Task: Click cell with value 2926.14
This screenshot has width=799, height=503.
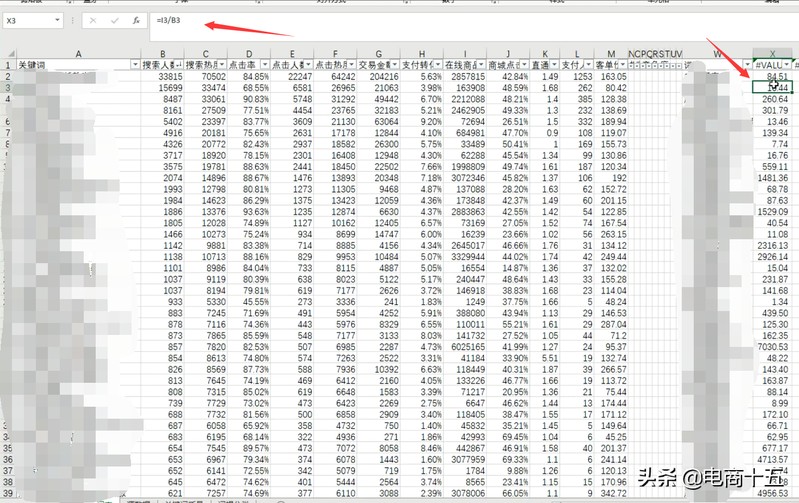Action: [x=773, y=256]
